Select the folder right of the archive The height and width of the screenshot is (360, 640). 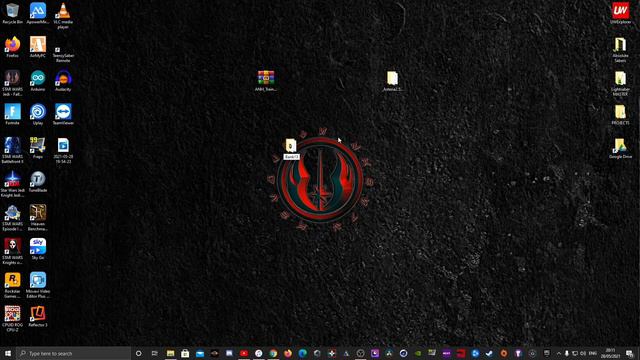(392, 80)
